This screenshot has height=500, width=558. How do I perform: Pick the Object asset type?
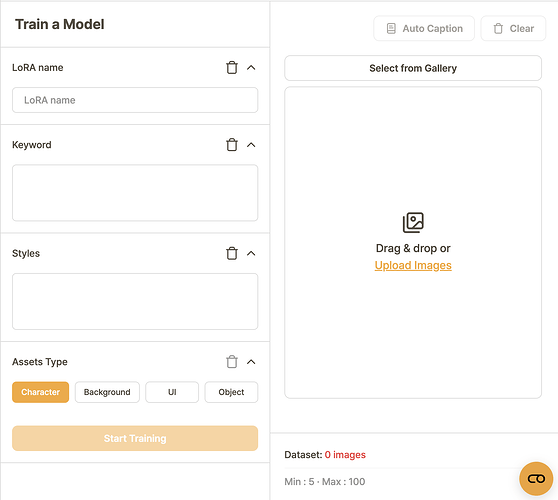click(231, 392)
